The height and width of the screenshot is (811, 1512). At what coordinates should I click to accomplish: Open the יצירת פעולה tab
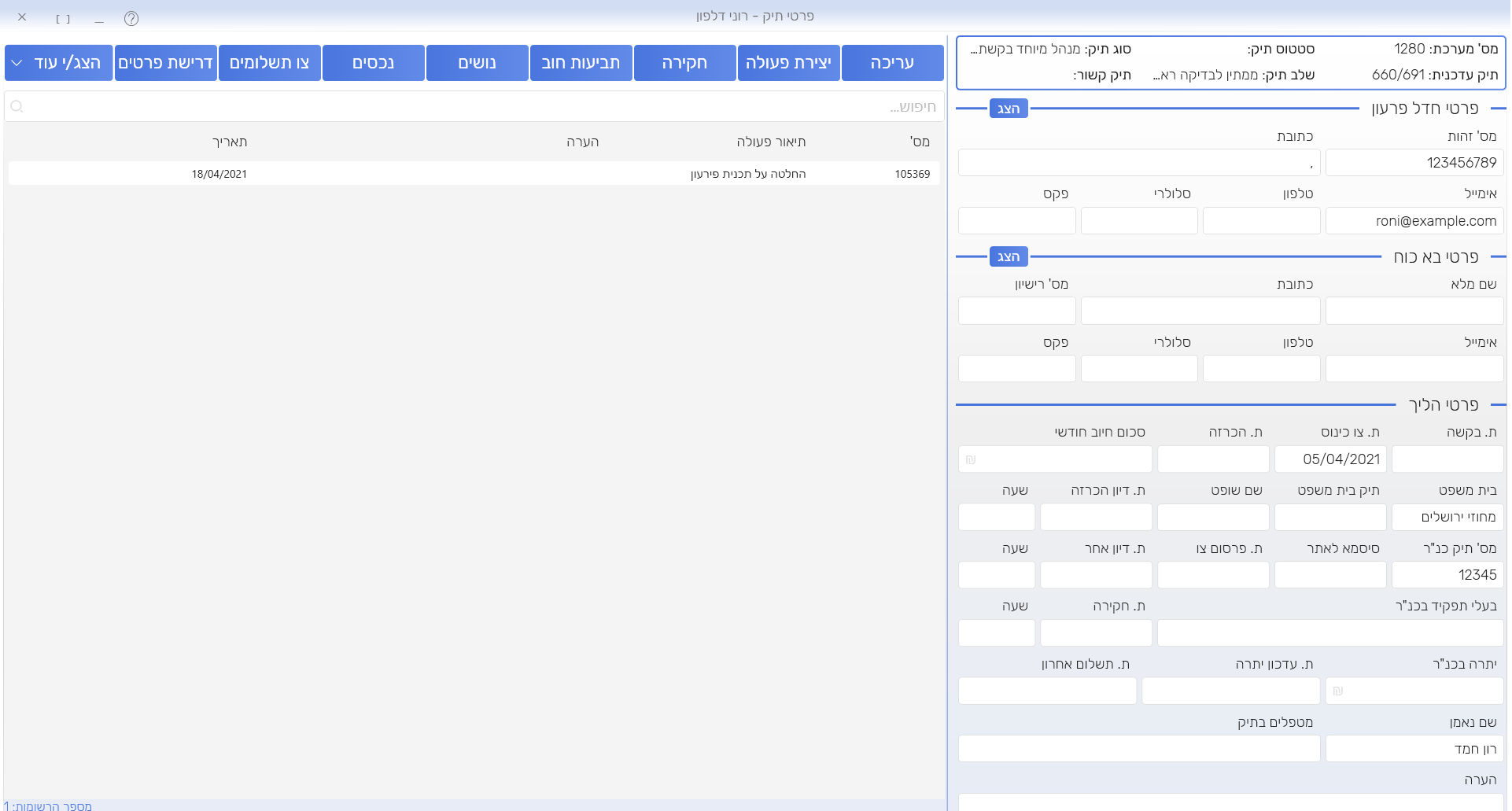[789, 63]
